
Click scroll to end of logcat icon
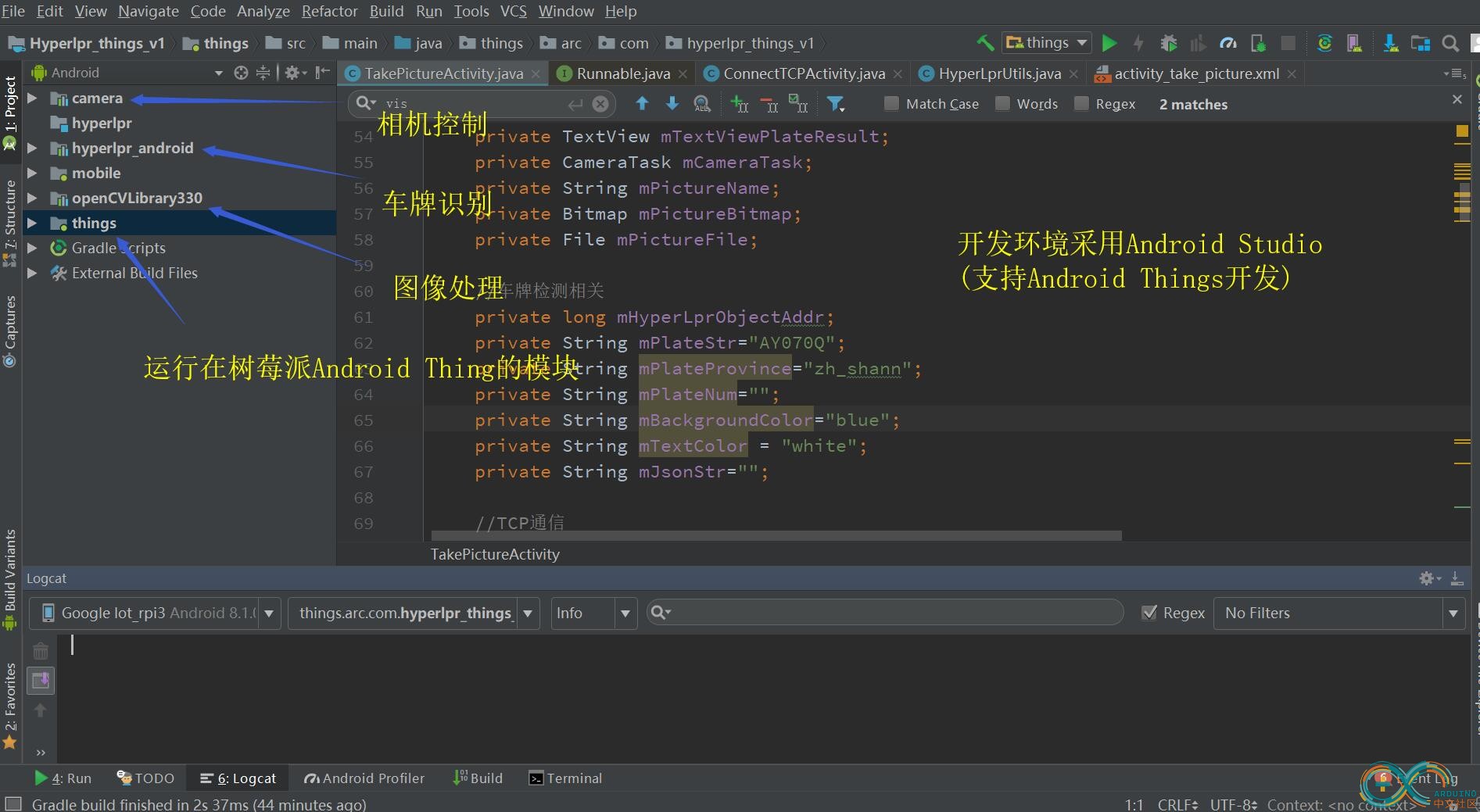[41, 680]
